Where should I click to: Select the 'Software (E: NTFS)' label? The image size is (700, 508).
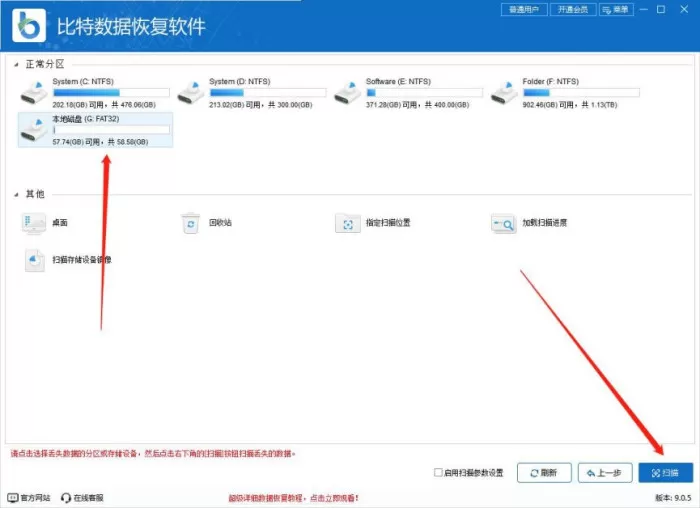click(398, 81)
